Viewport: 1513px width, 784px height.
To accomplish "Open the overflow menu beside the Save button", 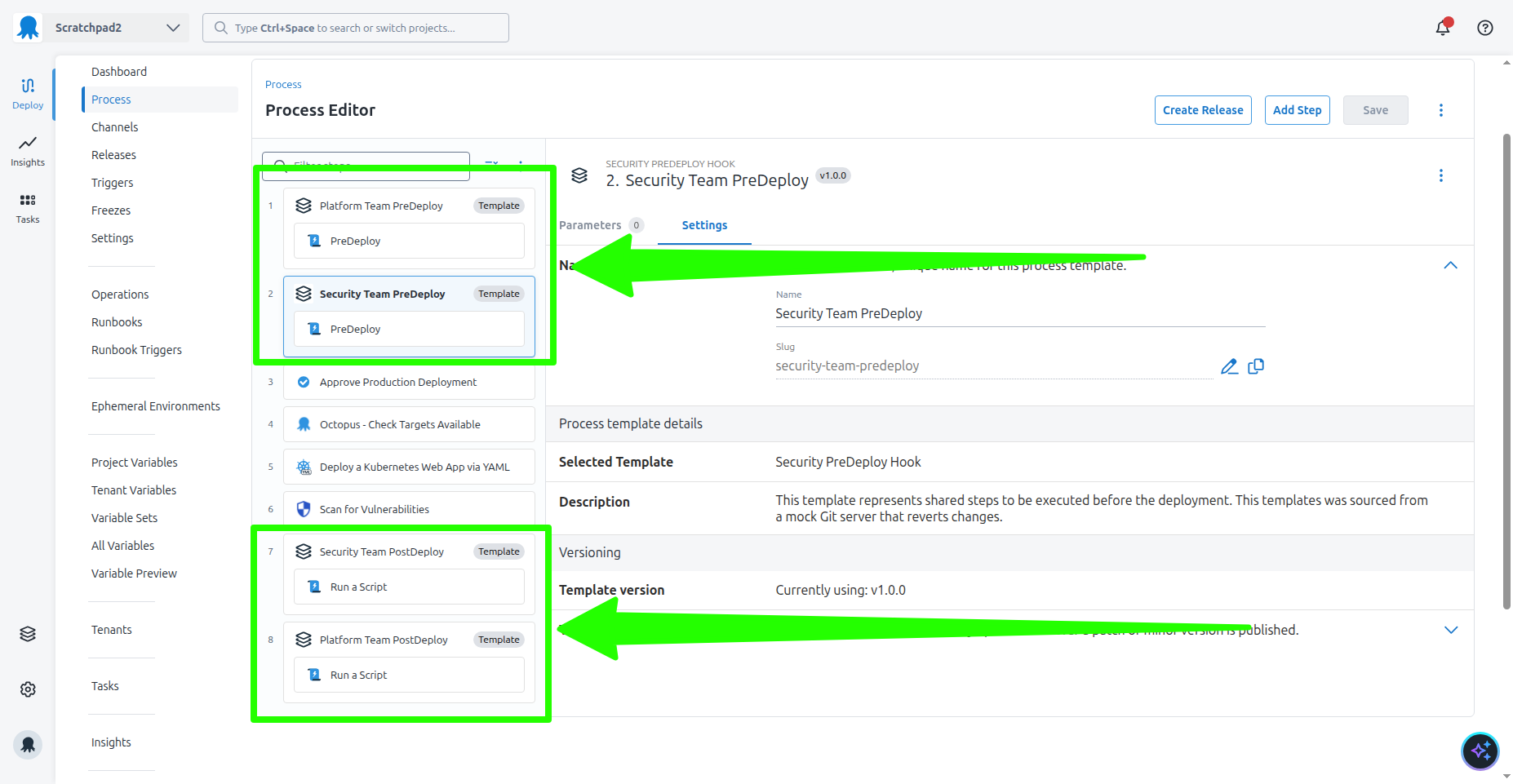I will click(1441, 109).
